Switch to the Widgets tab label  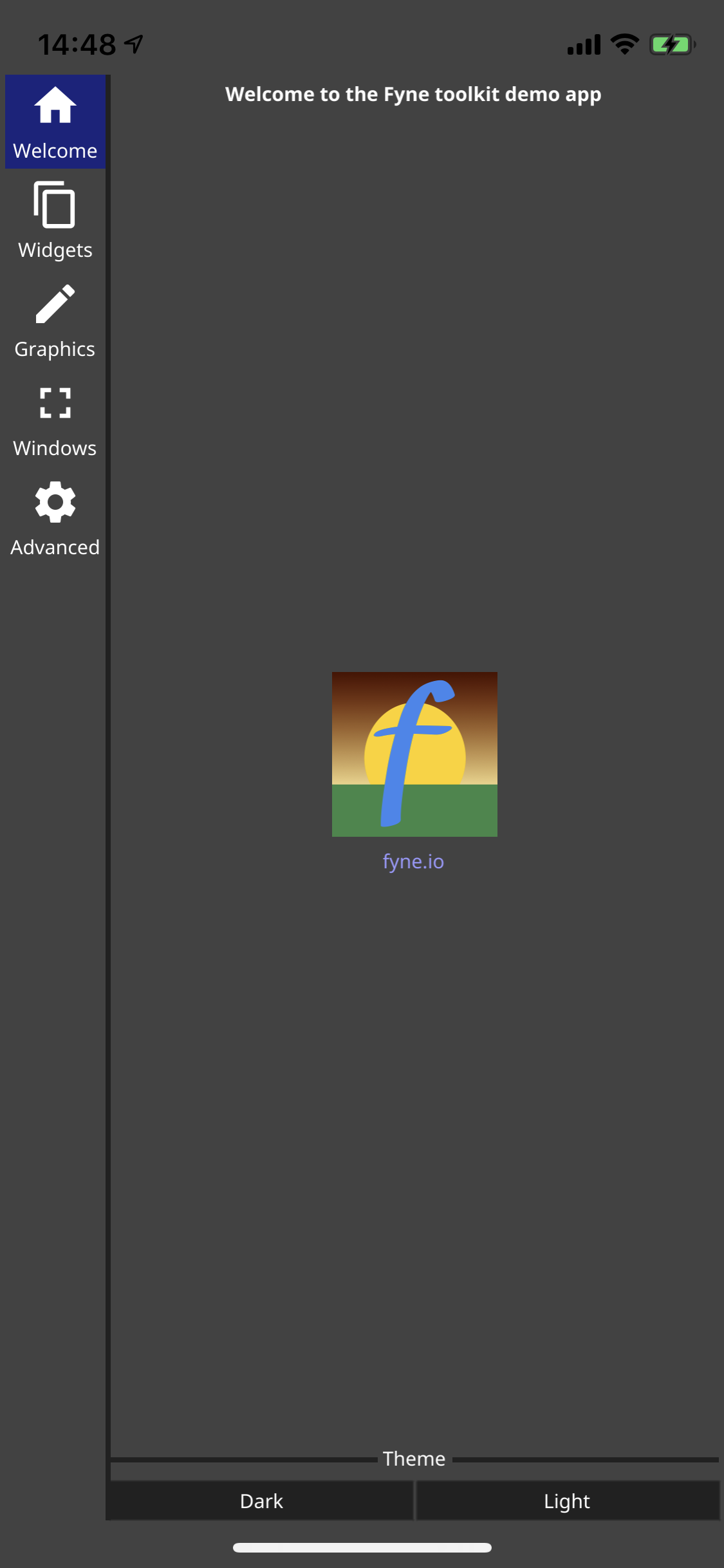pyautogui.click(x=55, y=250)
